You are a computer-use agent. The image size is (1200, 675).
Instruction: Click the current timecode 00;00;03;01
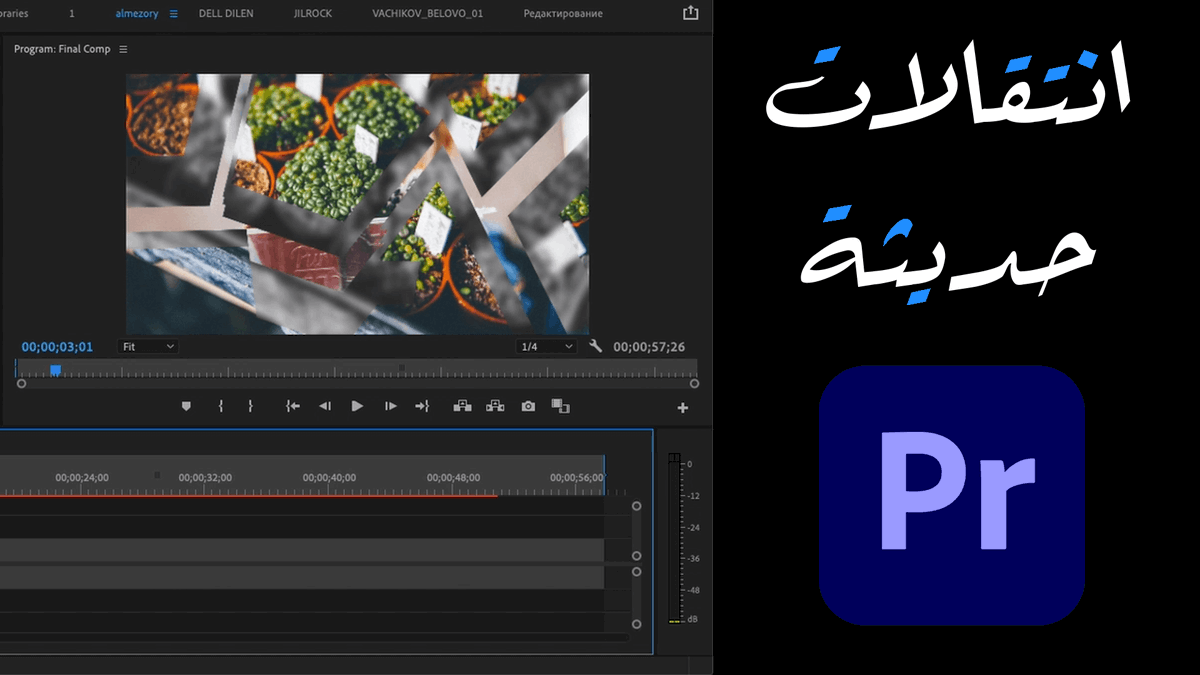57,347
